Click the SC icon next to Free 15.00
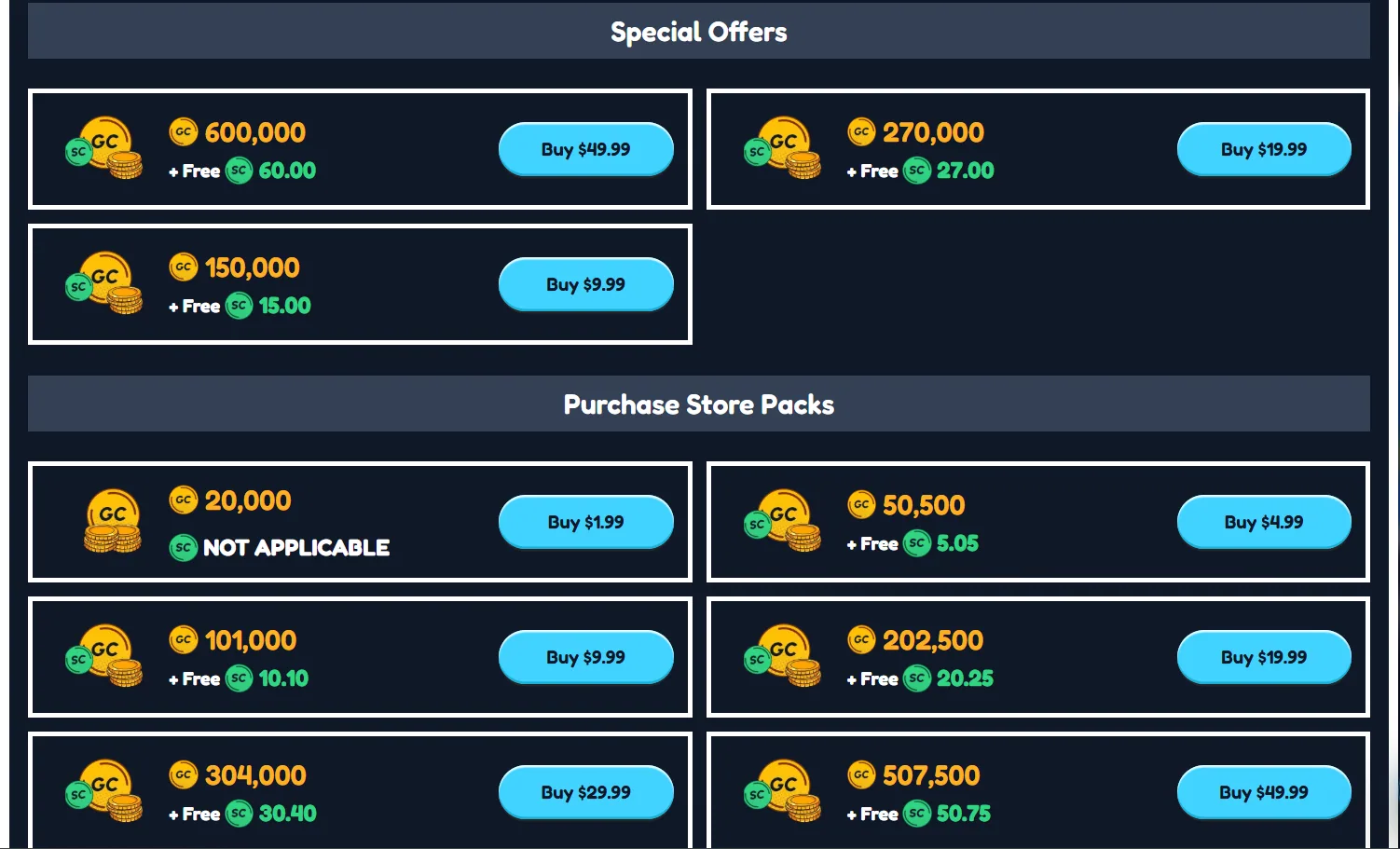Viewport: 1400px width, 849px height. pyautogui.click(x=239, y=306)
